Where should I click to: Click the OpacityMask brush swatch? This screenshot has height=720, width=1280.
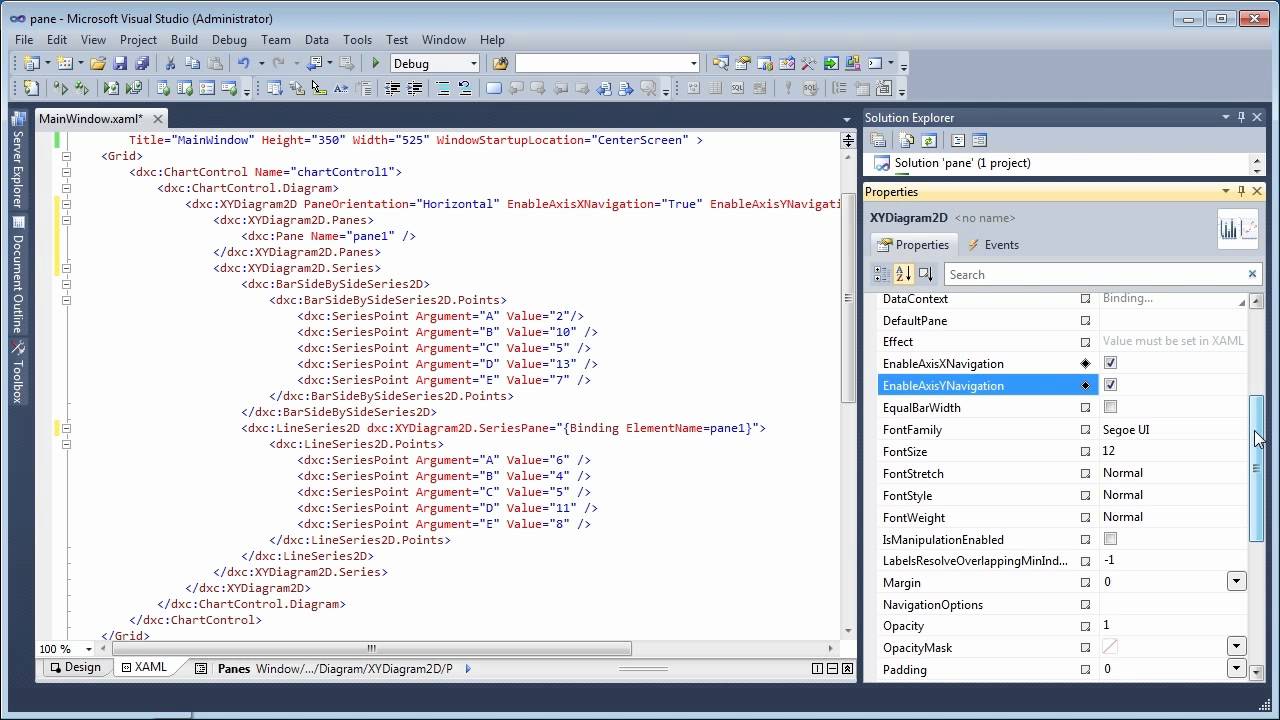click(1110, 647)
